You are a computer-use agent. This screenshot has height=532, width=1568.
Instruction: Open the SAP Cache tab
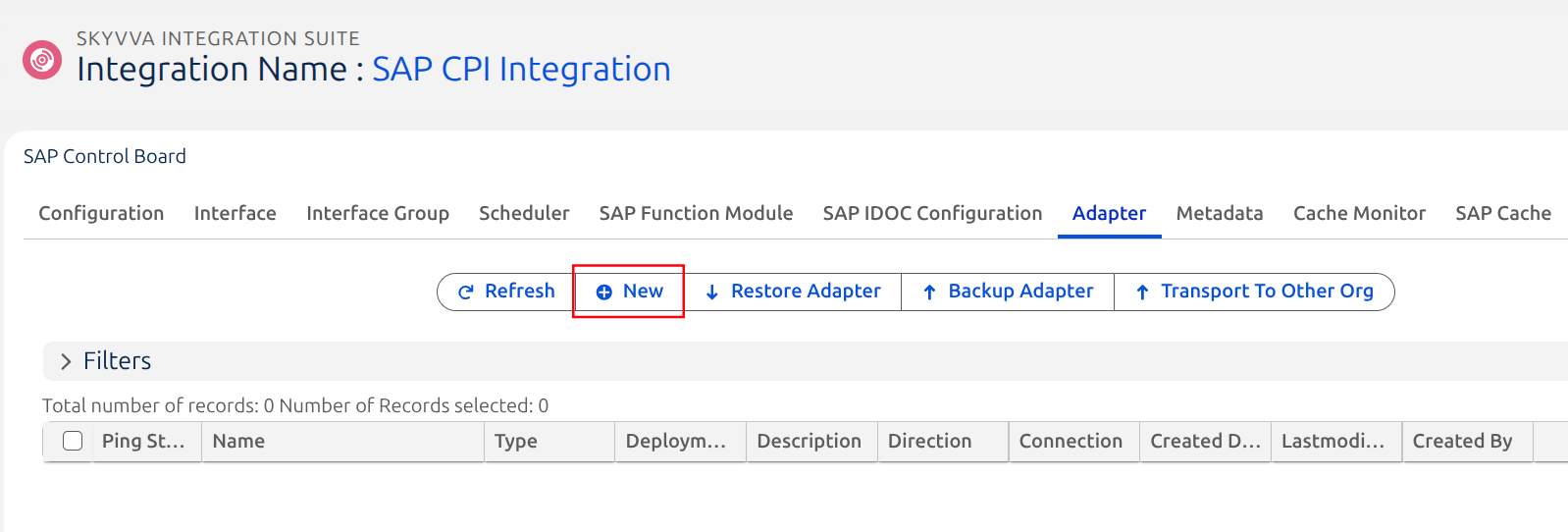1503,213
